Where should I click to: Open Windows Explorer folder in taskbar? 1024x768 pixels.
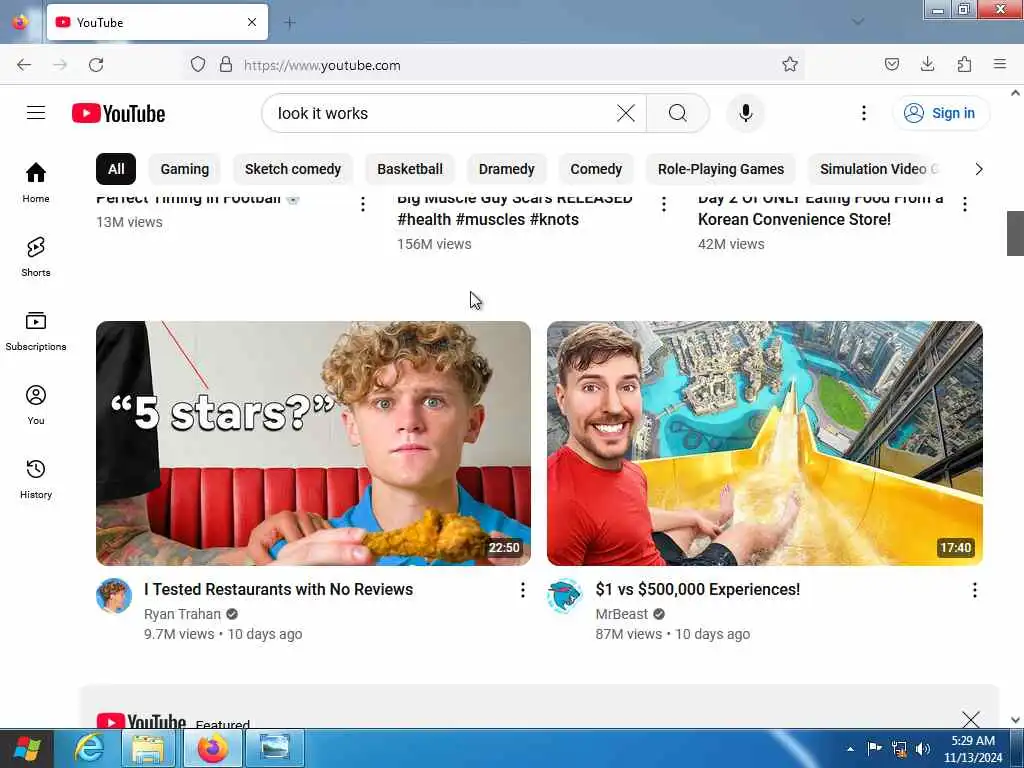[x=149, y=748]
